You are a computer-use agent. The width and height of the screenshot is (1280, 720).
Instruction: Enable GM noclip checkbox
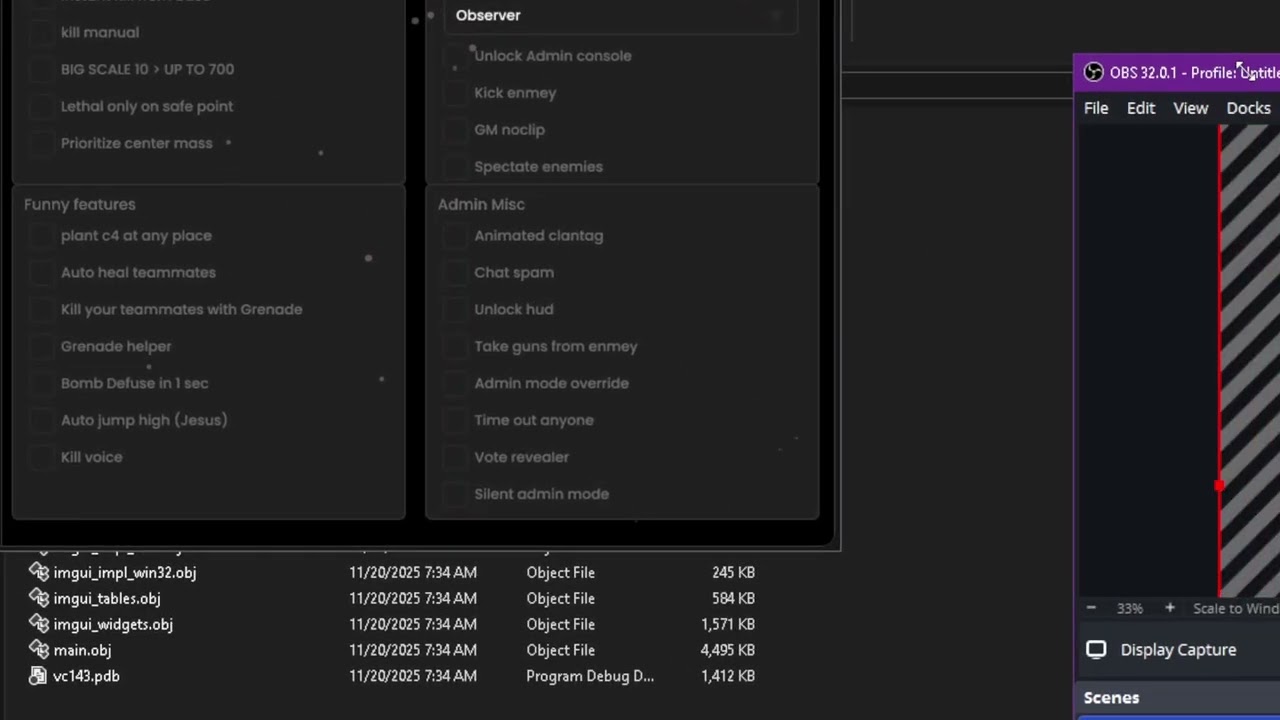point(455,130)
